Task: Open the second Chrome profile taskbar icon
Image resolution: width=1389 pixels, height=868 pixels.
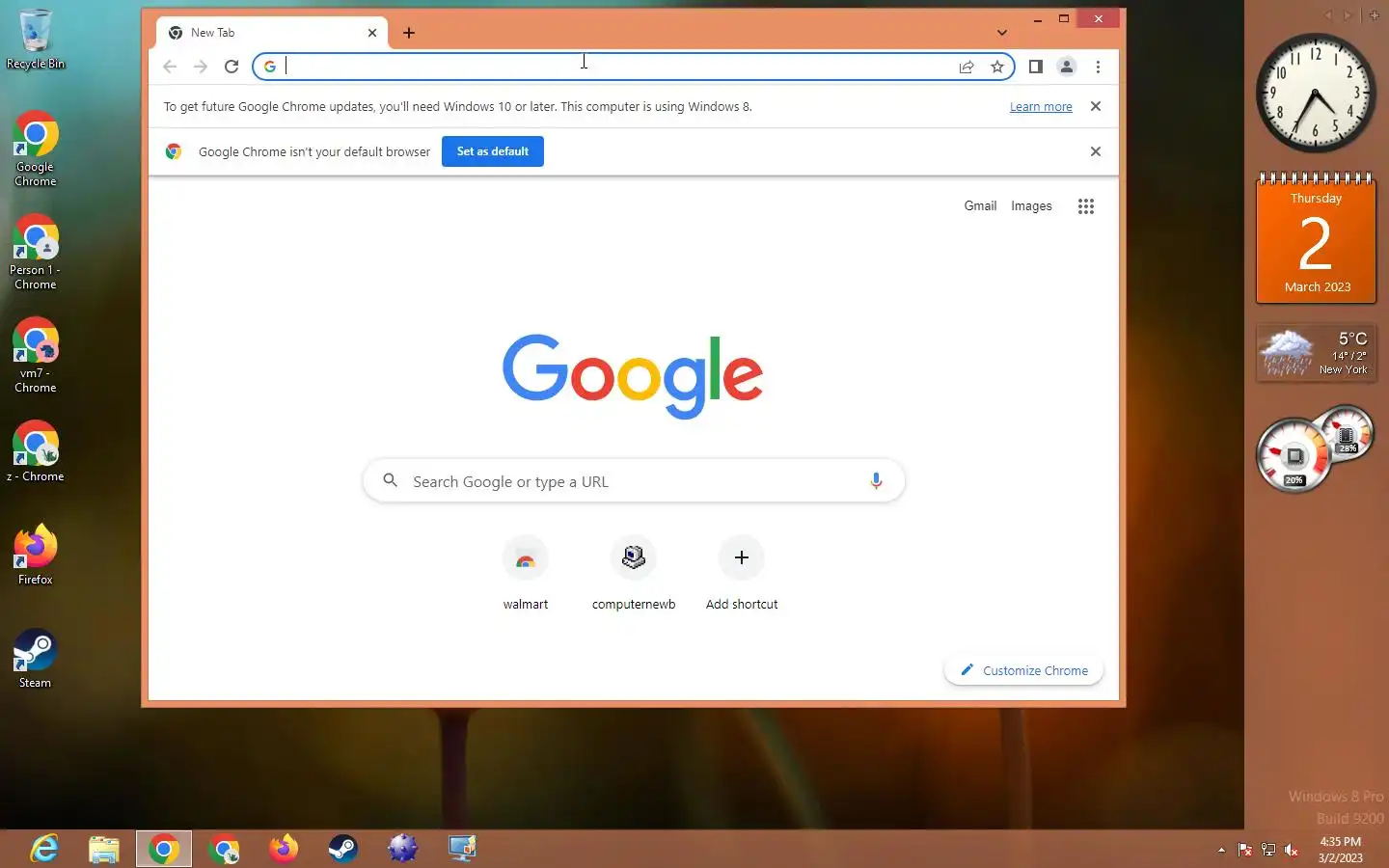Action: tap(224, 849)
